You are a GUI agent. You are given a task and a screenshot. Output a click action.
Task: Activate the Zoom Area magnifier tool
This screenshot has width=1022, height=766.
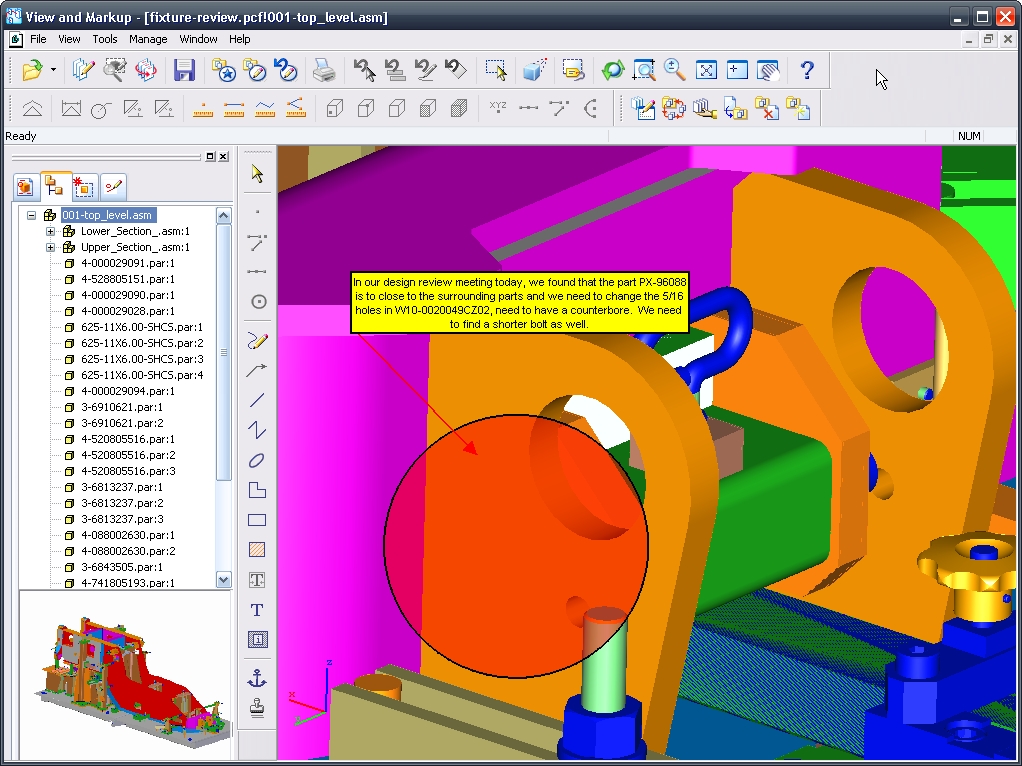[644, 70]
